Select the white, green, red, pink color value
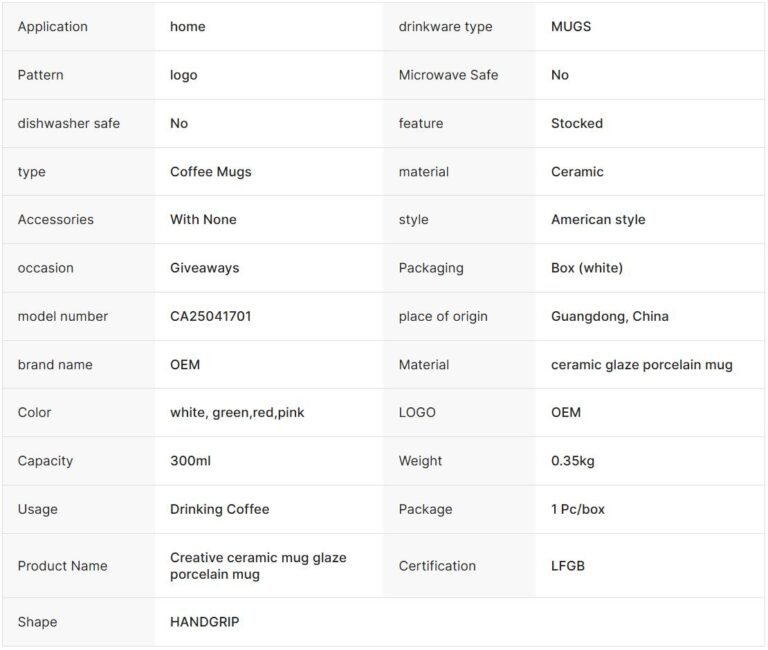The image size is (768, 650). click(237, 412)
